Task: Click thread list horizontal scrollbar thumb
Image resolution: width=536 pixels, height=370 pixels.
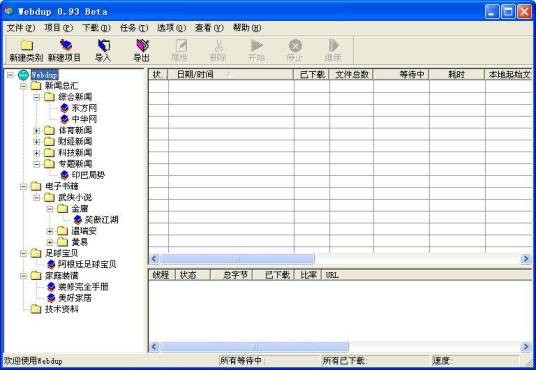Action: pos(254,347)
